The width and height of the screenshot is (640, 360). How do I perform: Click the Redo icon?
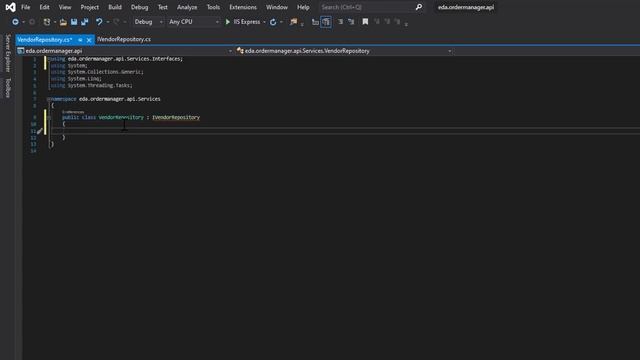pos(116,22)
